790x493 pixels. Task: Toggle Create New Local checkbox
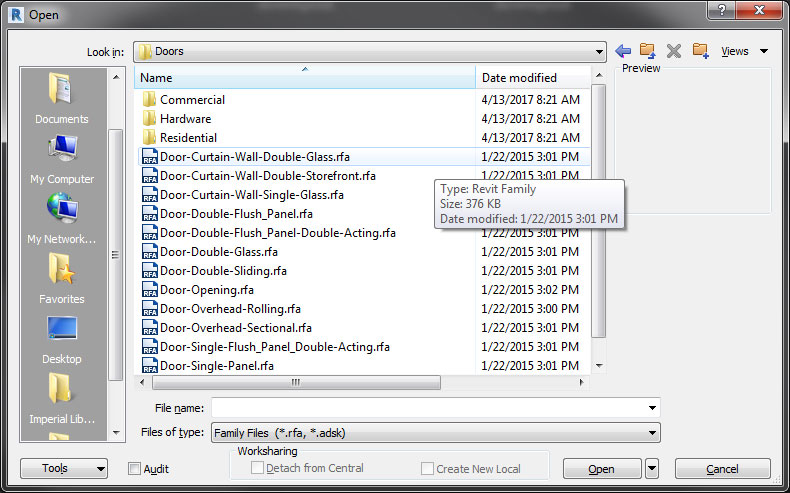[x=427, y=469]
